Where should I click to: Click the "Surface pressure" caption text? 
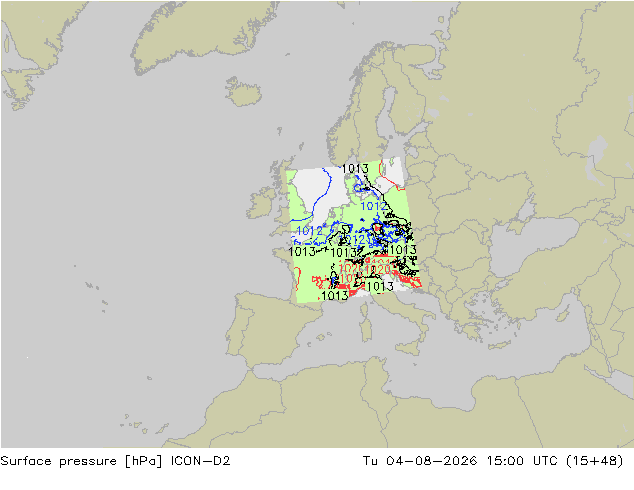[58, 461]
